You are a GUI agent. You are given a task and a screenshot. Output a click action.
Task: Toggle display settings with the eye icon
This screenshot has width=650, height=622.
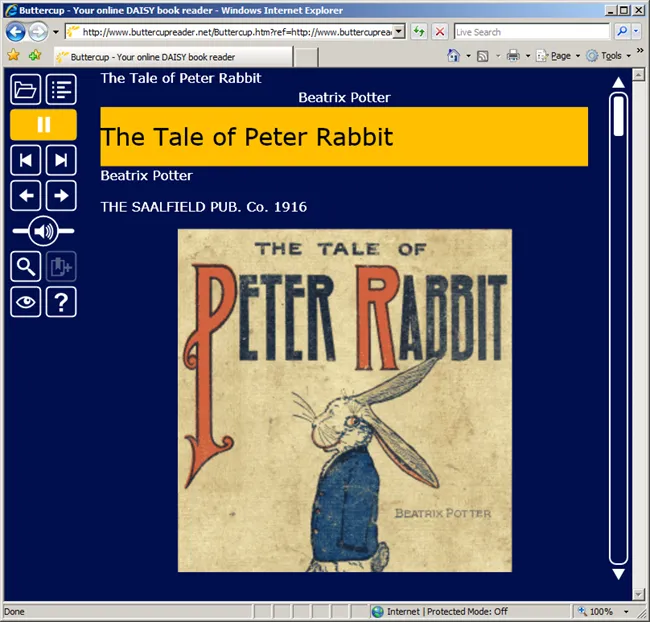coord(26,301)
